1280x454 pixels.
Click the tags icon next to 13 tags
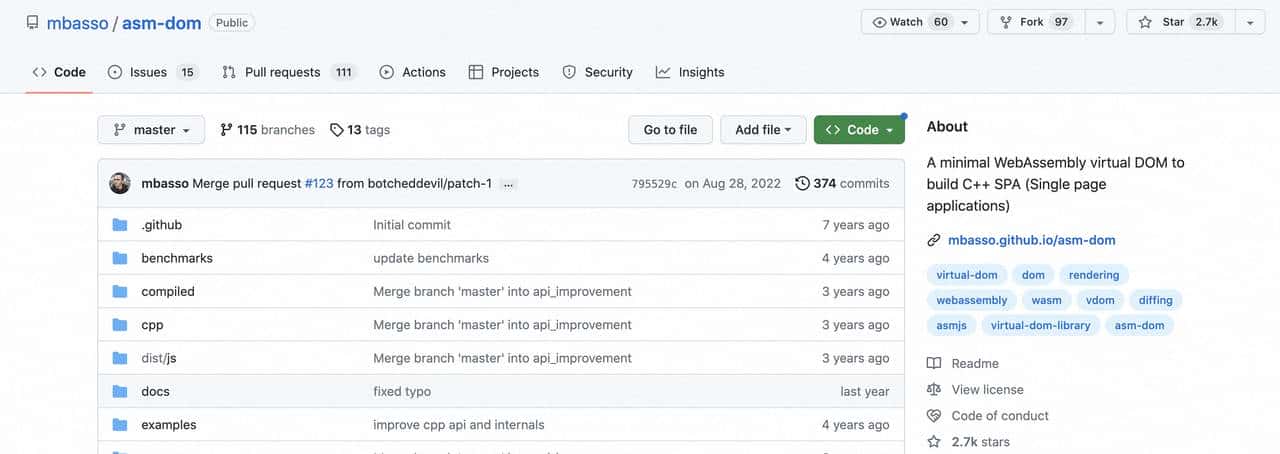(x=337, y=130)
